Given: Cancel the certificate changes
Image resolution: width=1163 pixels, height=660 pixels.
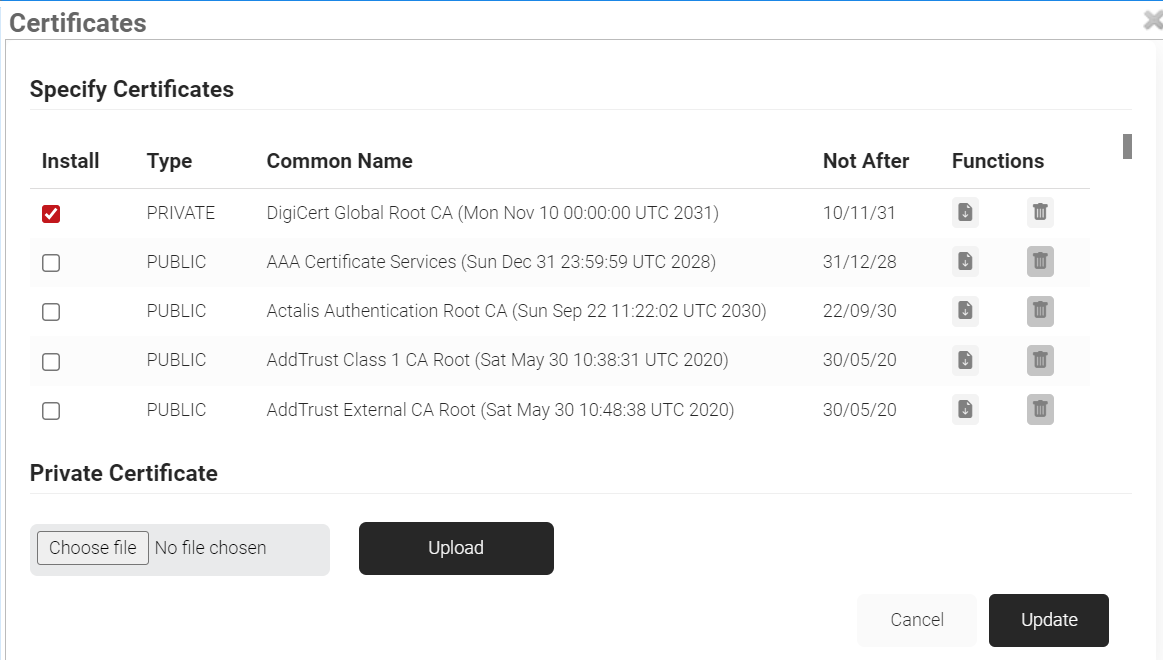Looking at the screenshot, I should (x=916, y=620).
